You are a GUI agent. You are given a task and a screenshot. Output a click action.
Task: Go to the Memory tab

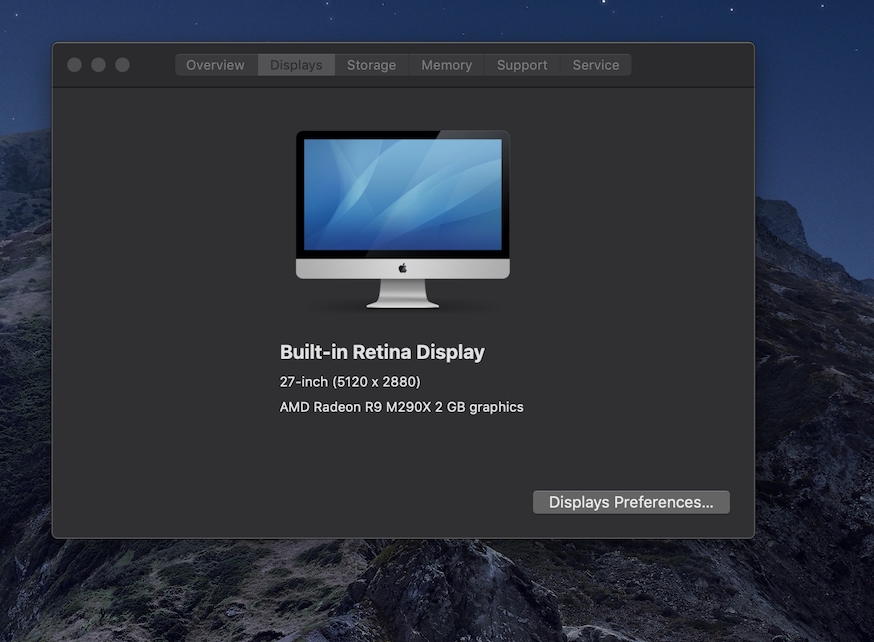pyautogui.click(x=446, y=65)
